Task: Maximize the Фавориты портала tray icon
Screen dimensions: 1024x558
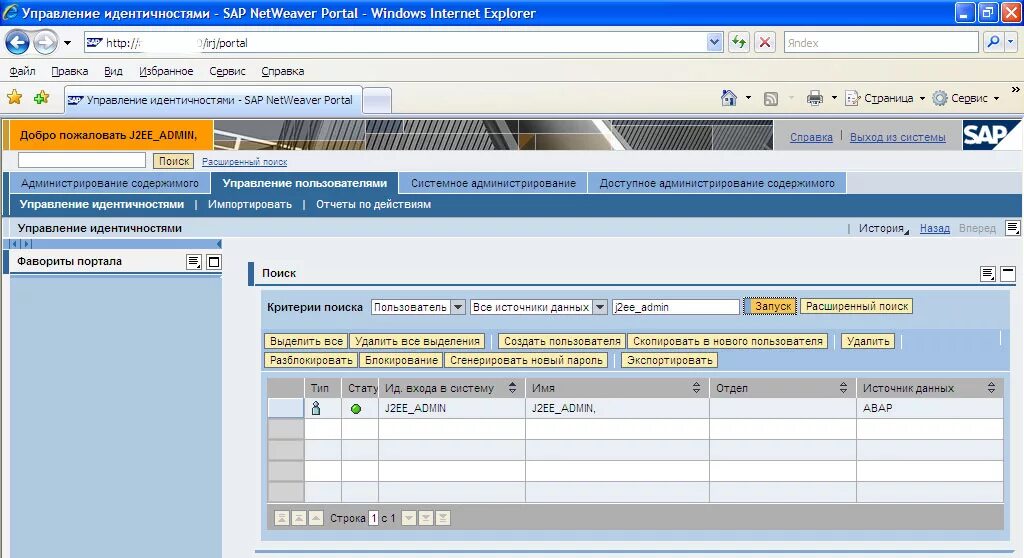Action: (214, 262)
